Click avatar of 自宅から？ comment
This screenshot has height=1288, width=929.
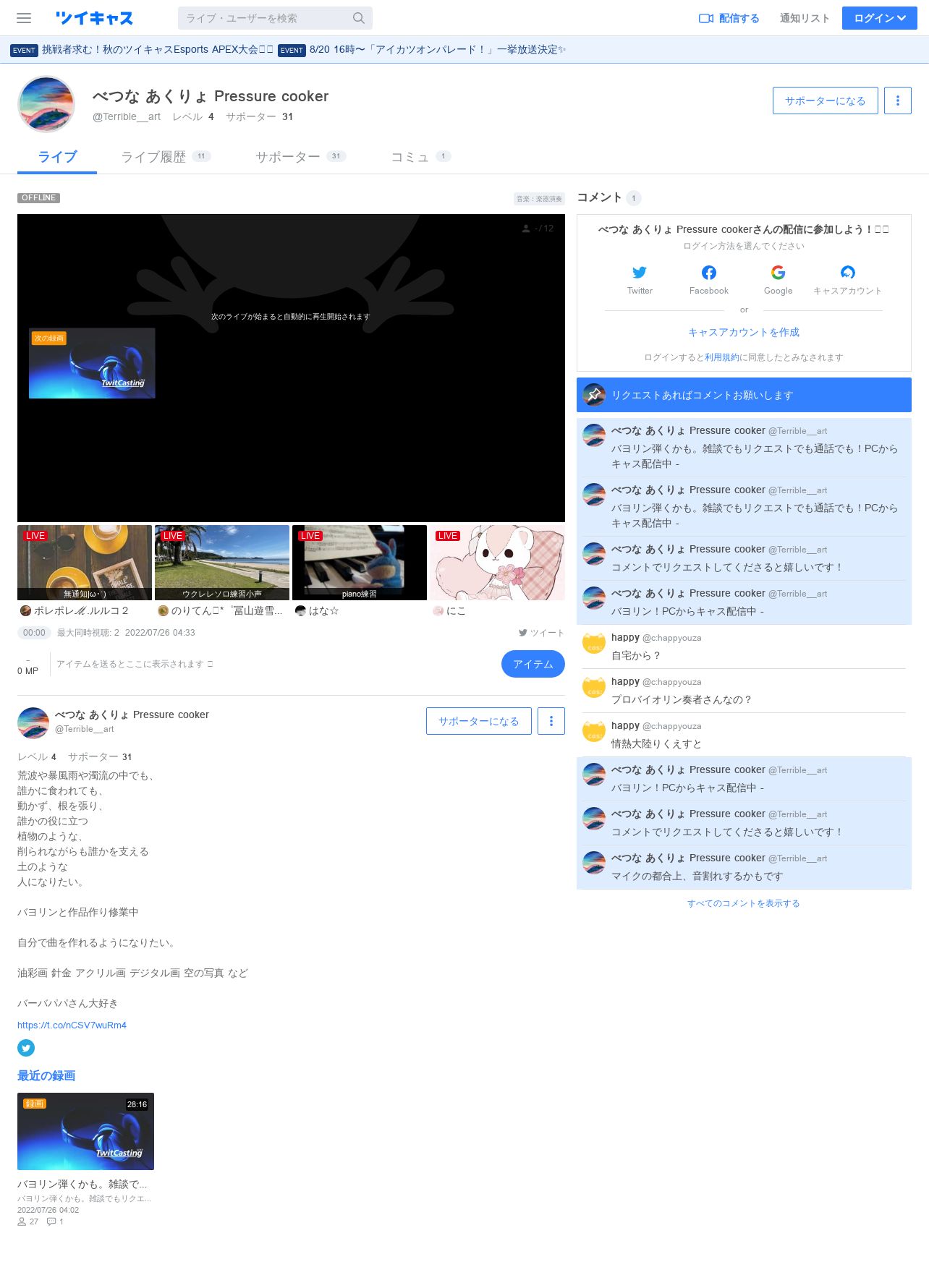[x=594, y=644]
